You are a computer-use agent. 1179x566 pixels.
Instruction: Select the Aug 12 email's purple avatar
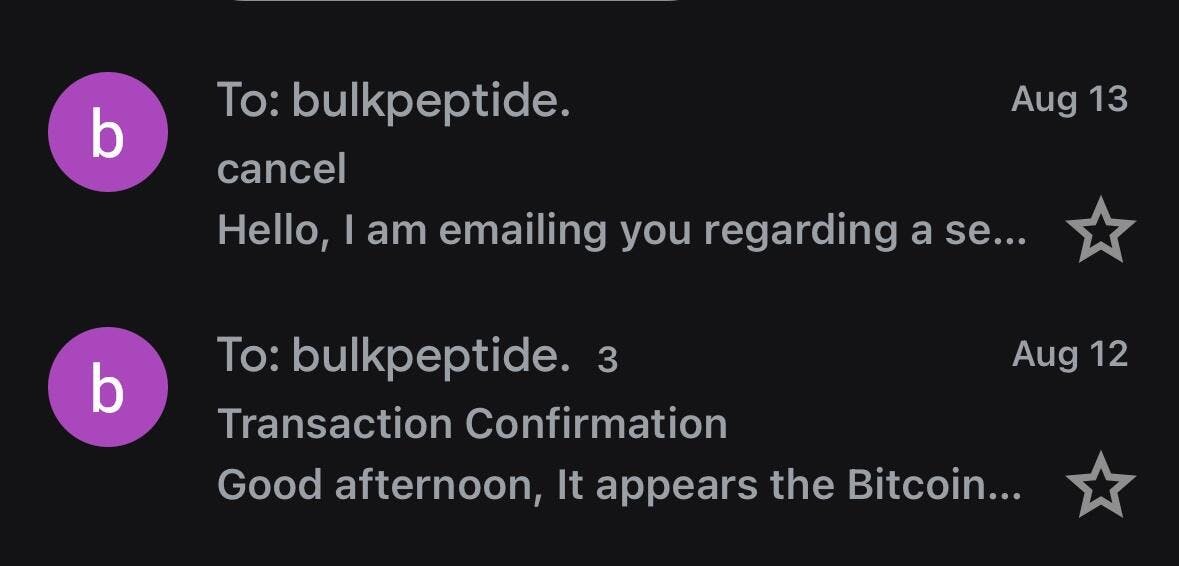coord(108,387)
